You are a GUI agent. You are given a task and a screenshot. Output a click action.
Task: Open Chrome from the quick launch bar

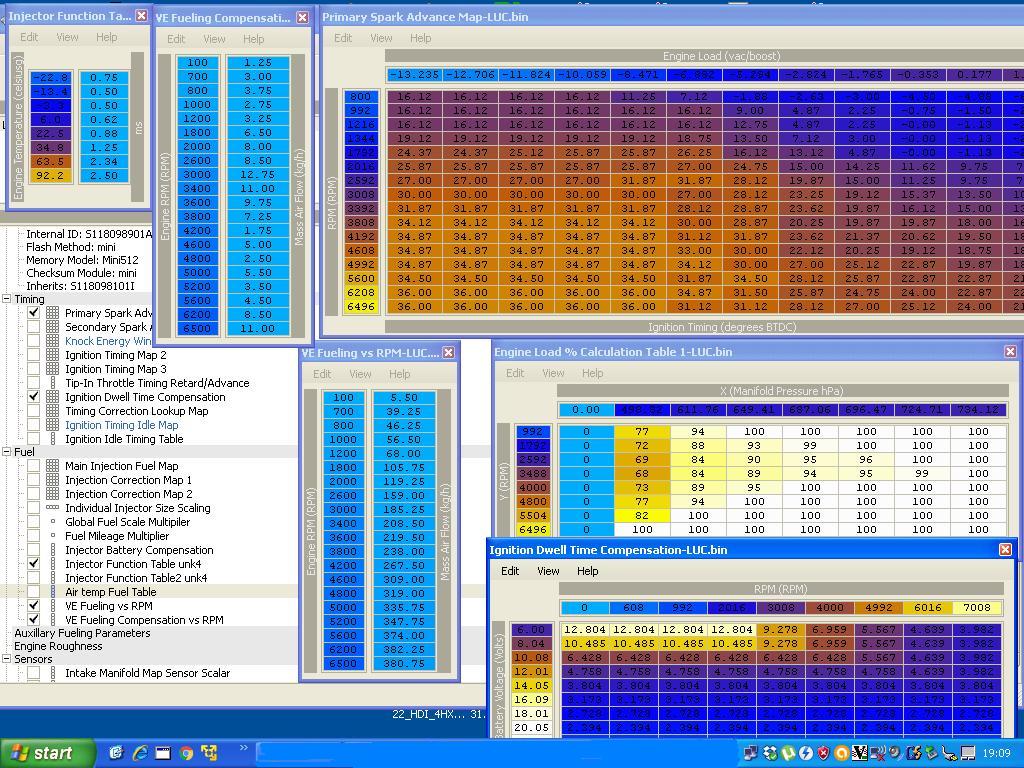tap(186, 753)
